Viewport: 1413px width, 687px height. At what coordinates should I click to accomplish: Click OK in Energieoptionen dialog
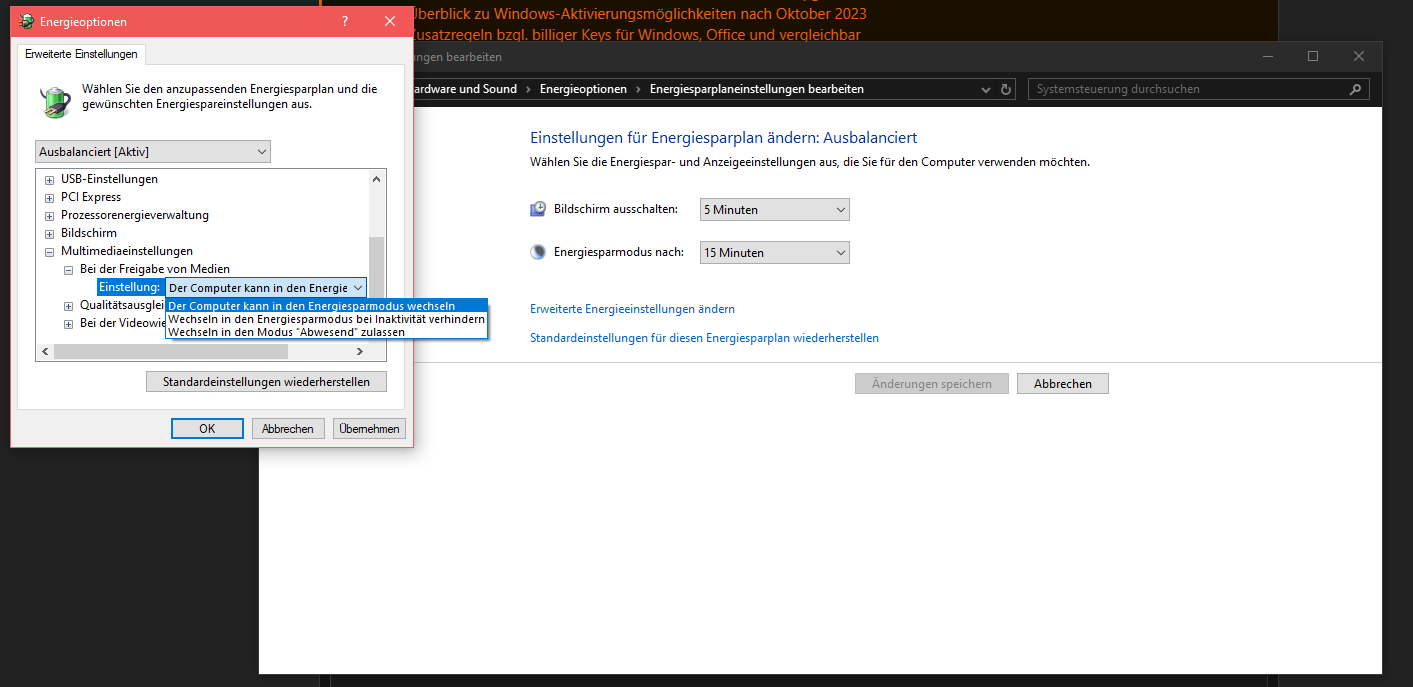coord(207,428)
